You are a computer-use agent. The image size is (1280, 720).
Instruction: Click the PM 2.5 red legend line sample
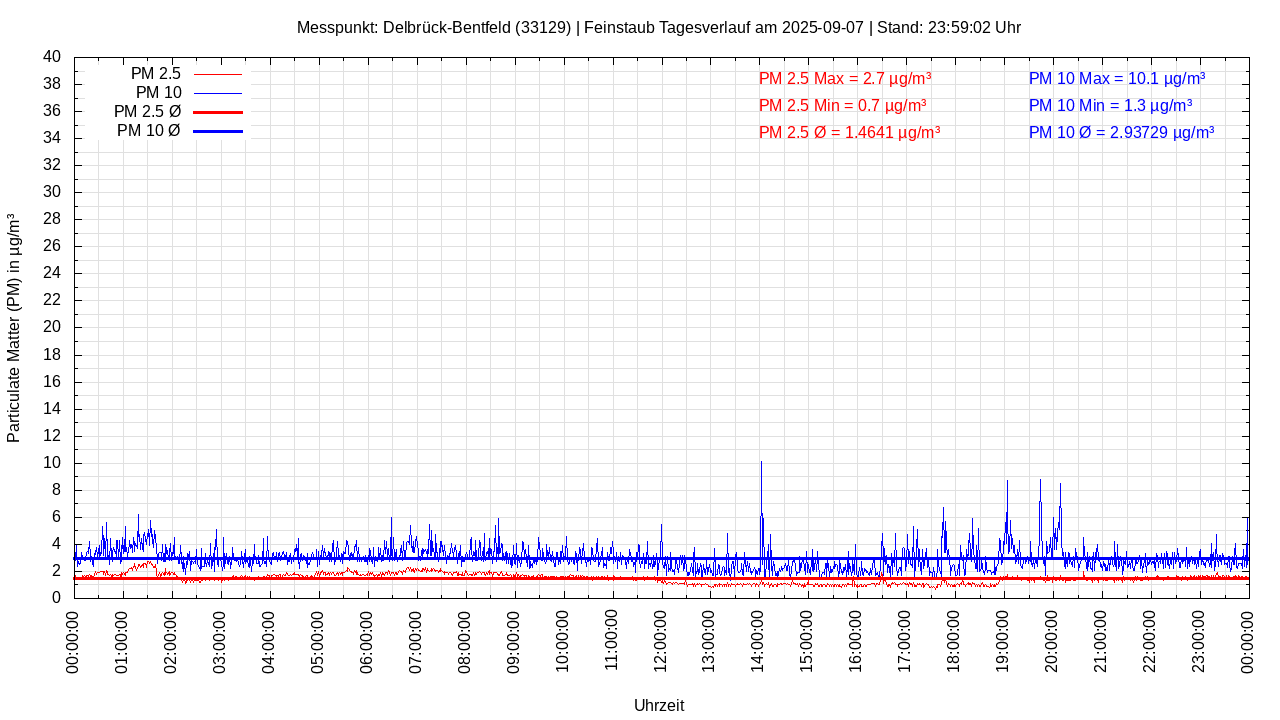217,74
